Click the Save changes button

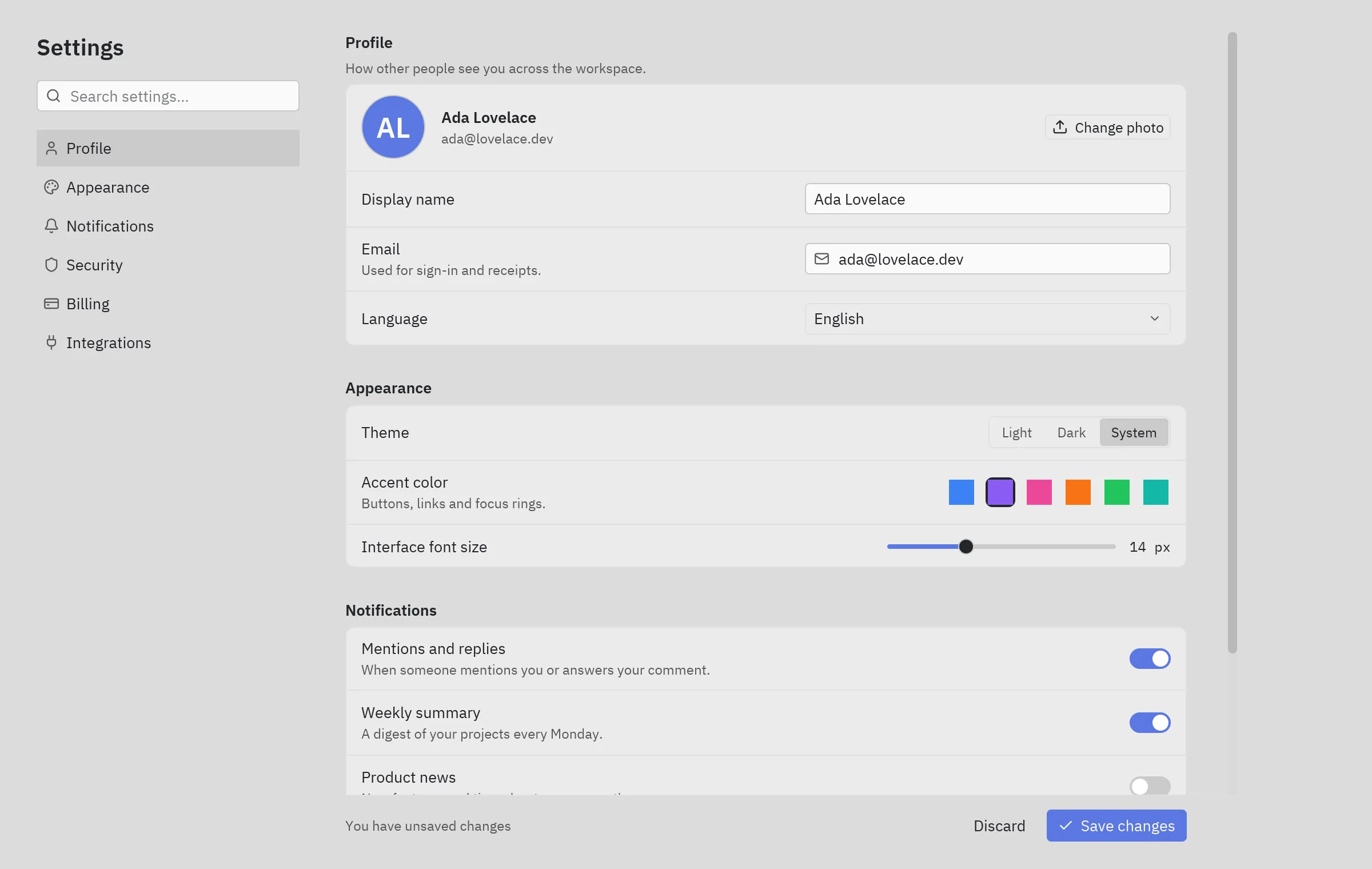(x=1116, y=826)
